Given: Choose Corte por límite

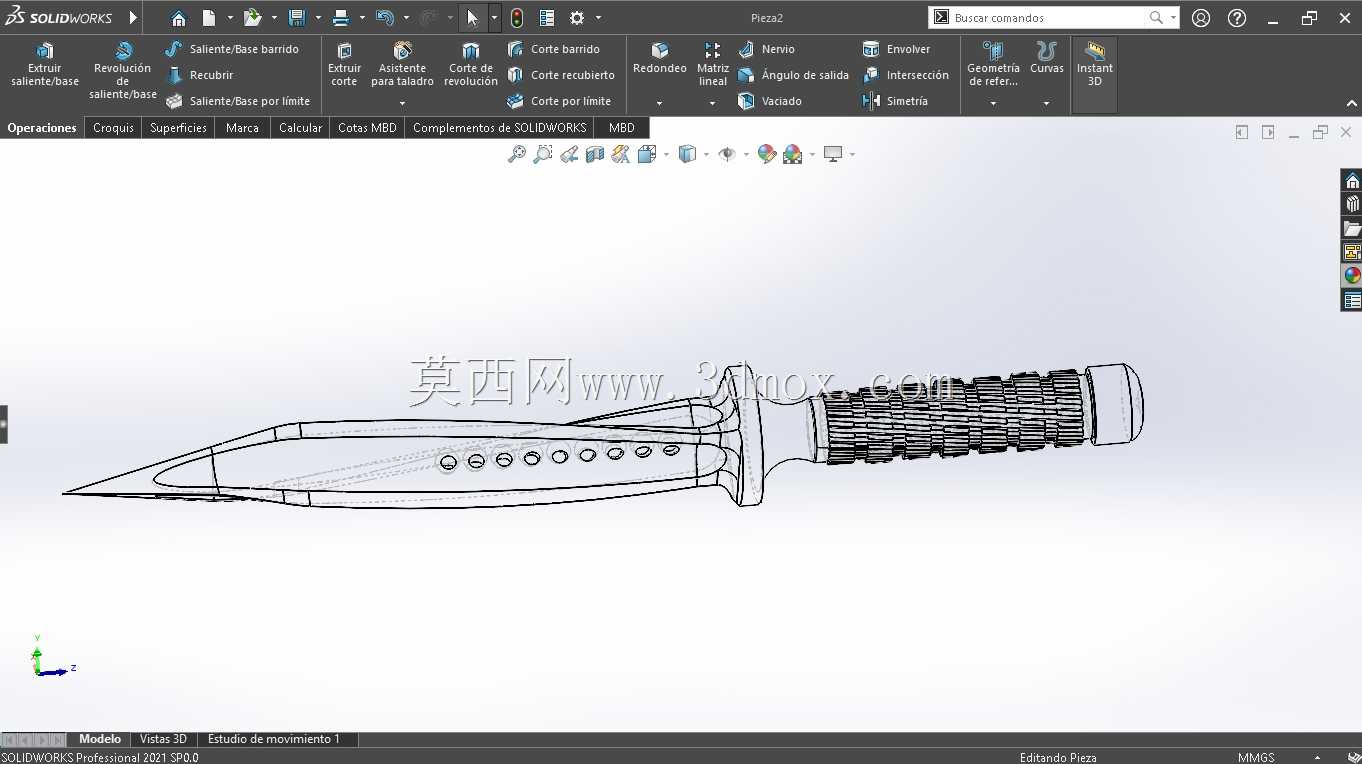Looking at the screenshot, I should pos(559,101).
